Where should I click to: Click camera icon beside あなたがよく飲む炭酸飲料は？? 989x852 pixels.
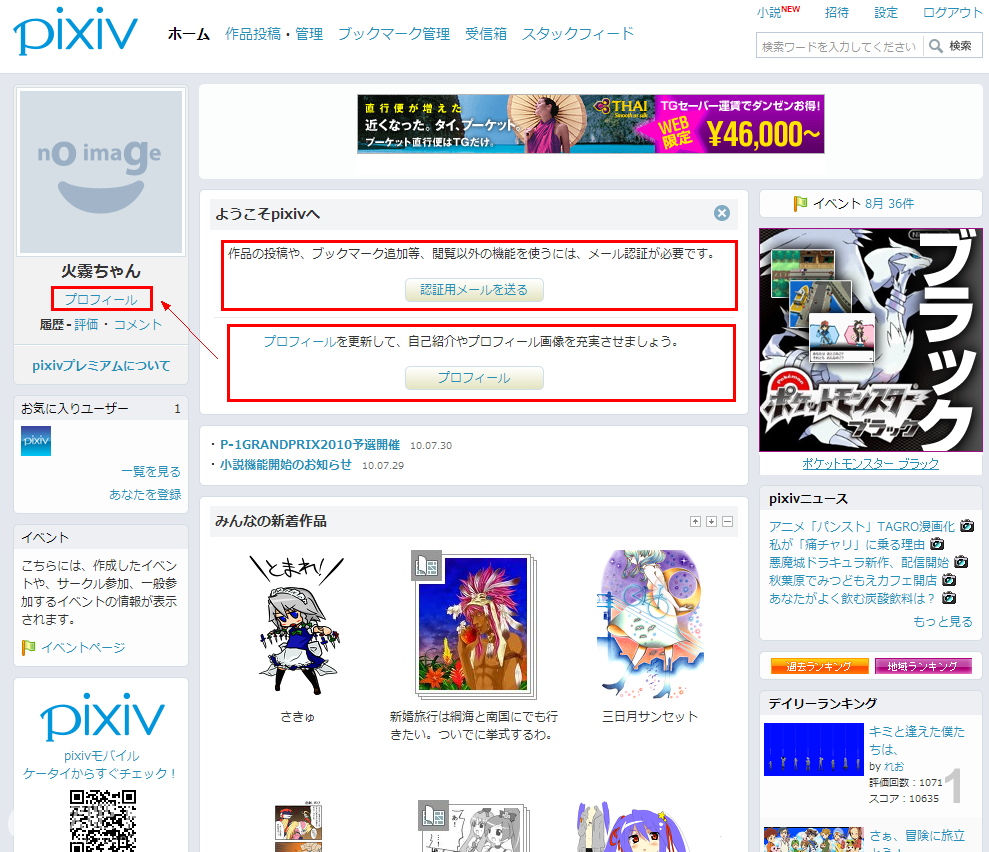949,597
